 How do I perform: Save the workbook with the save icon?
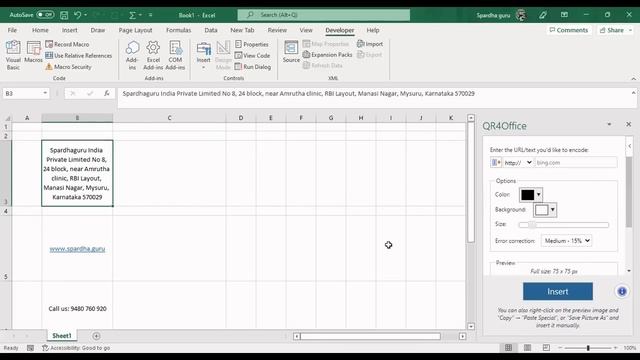click(64, 15)
